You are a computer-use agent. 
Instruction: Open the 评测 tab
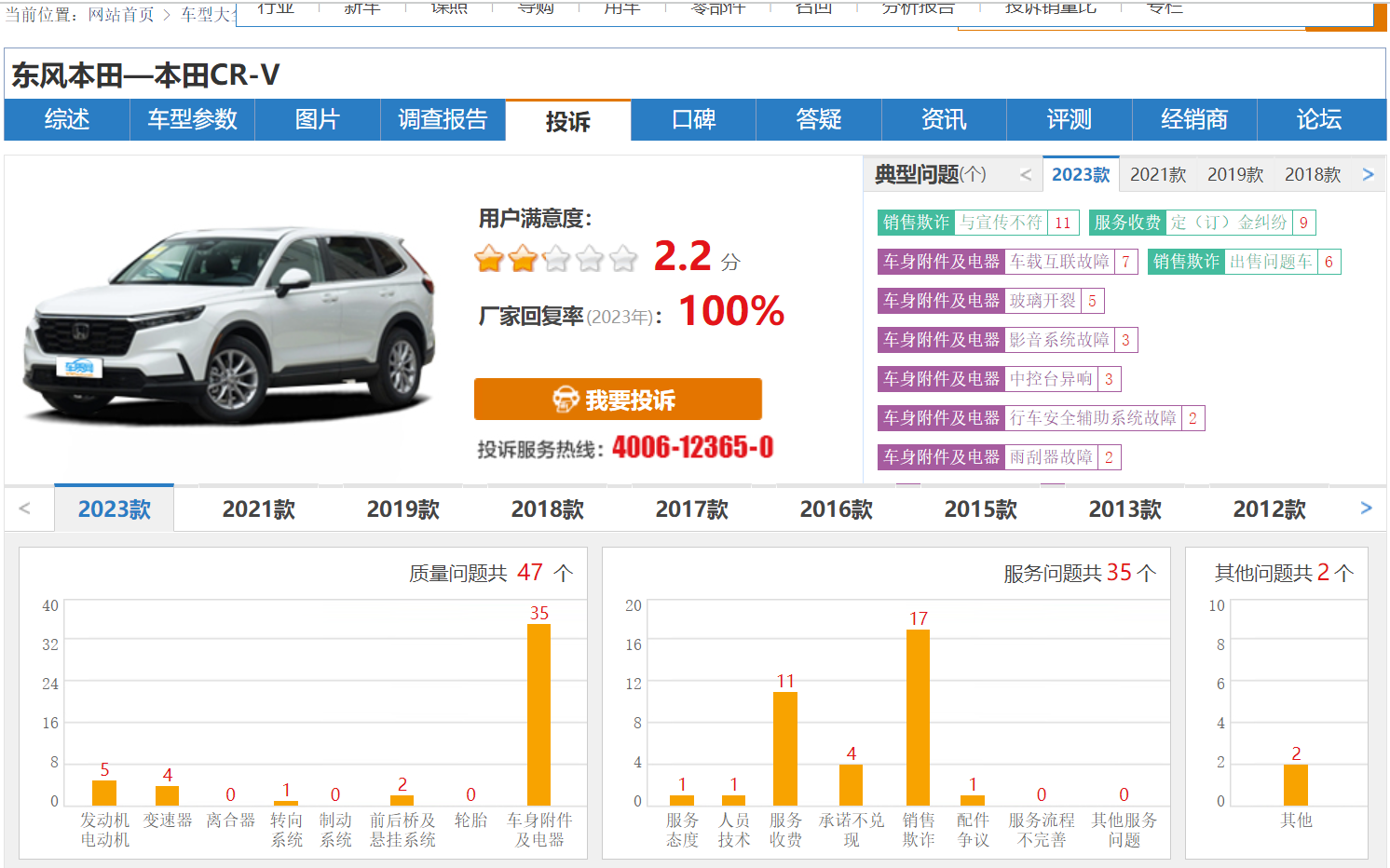1070,119
